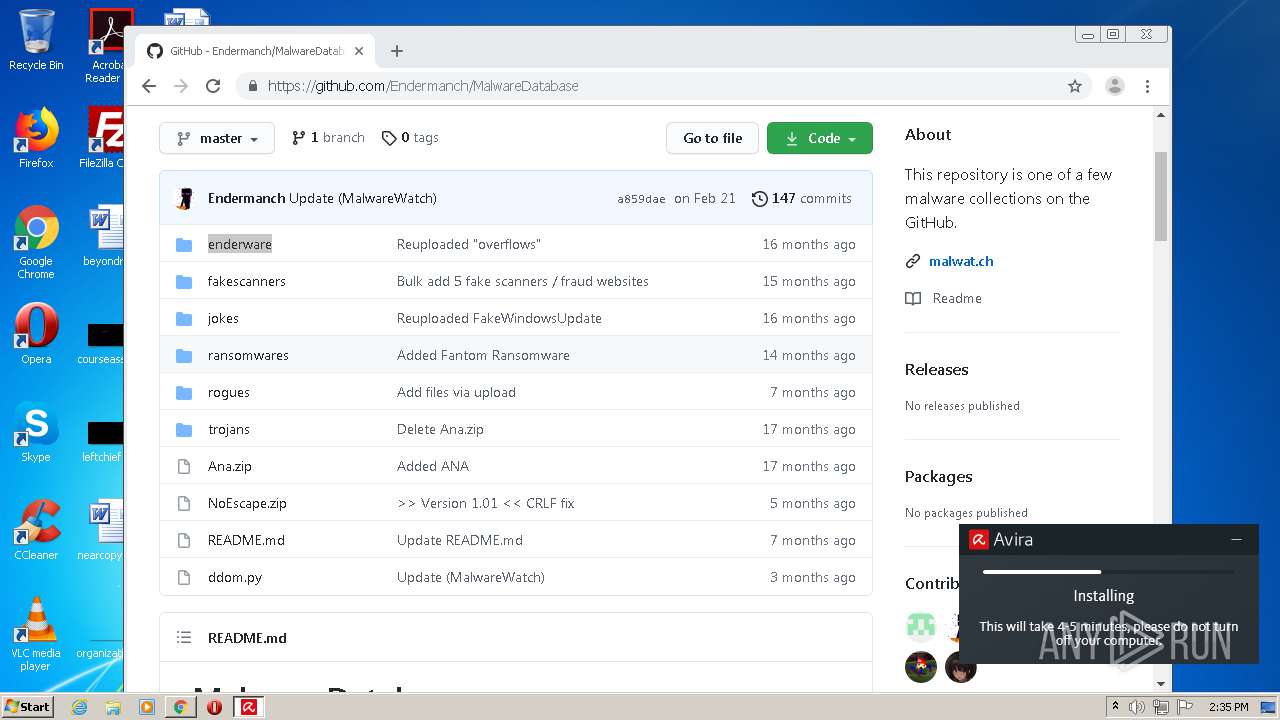Open the Packages section heading
Viewport: 1280px width, 720px height.
pyautogui.click(x=938, y=476)
